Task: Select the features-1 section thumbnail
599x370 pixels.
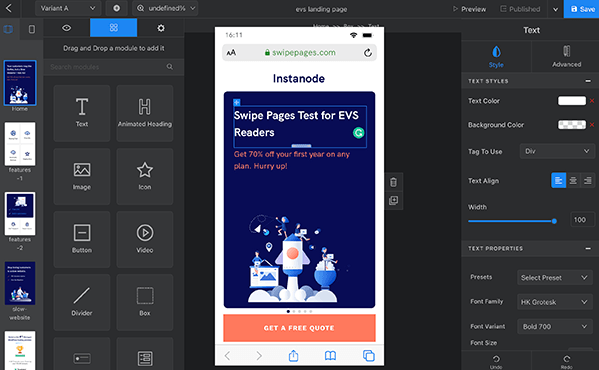Action: tap(20, 144)
